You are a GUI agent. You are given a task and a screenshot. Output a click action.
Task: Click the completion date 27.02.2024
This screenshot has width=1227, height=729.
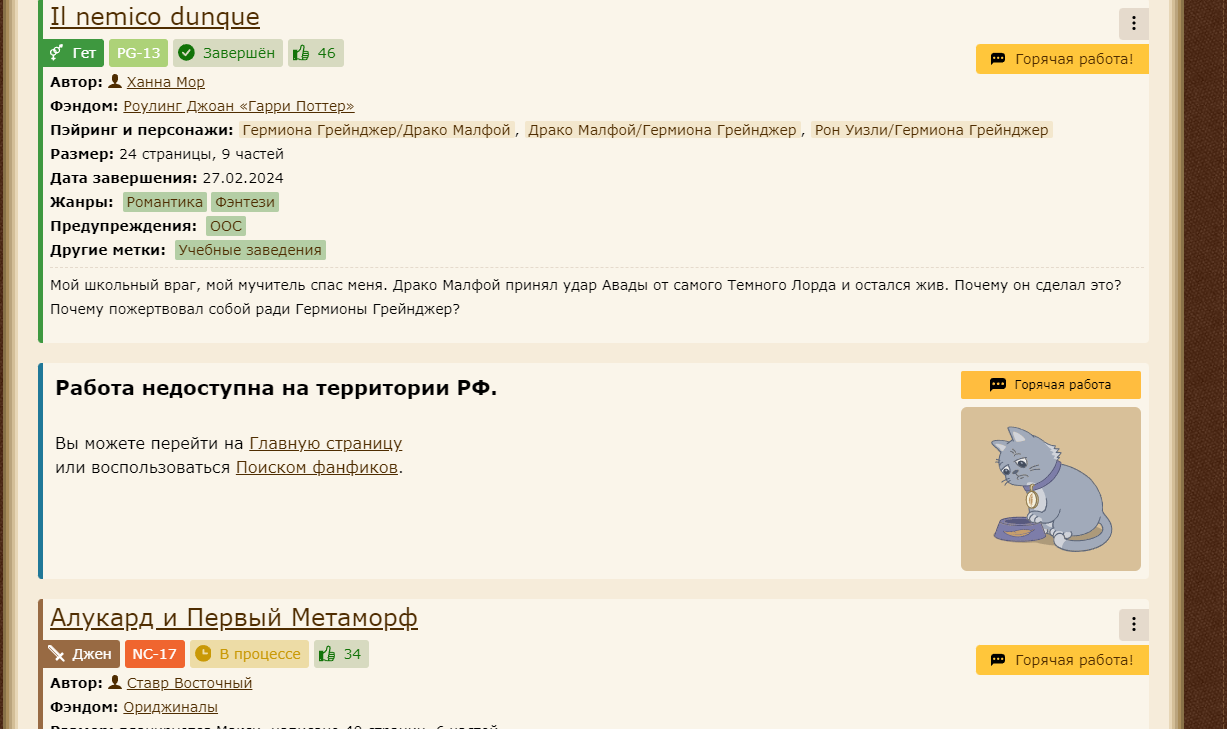point(243,178)
